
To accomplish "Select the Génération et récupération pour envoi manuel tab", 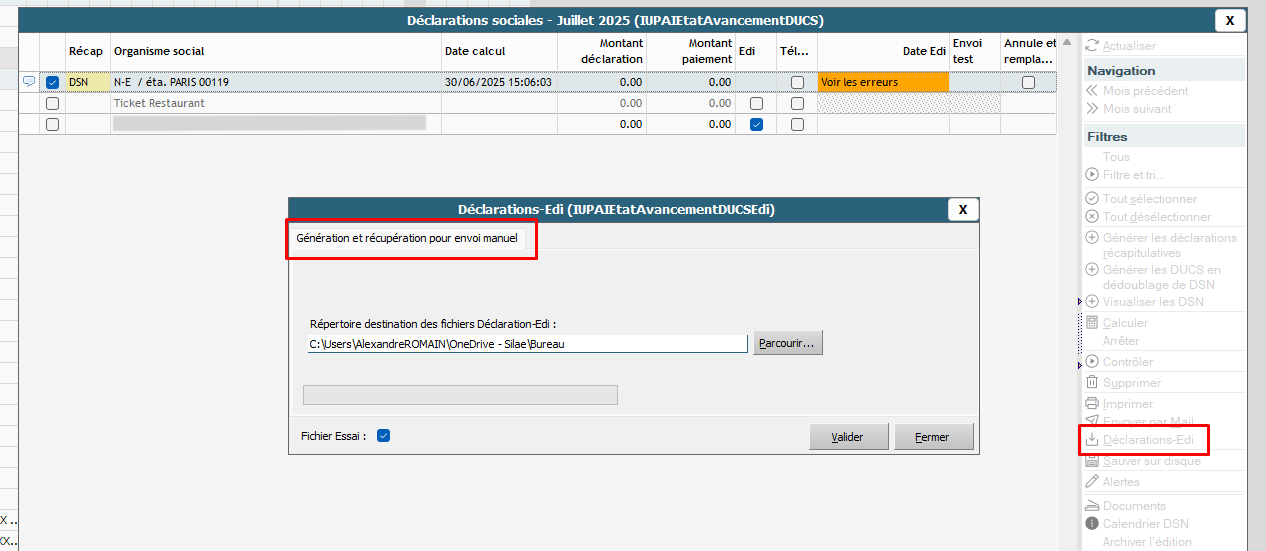I will tap(407, 240).
